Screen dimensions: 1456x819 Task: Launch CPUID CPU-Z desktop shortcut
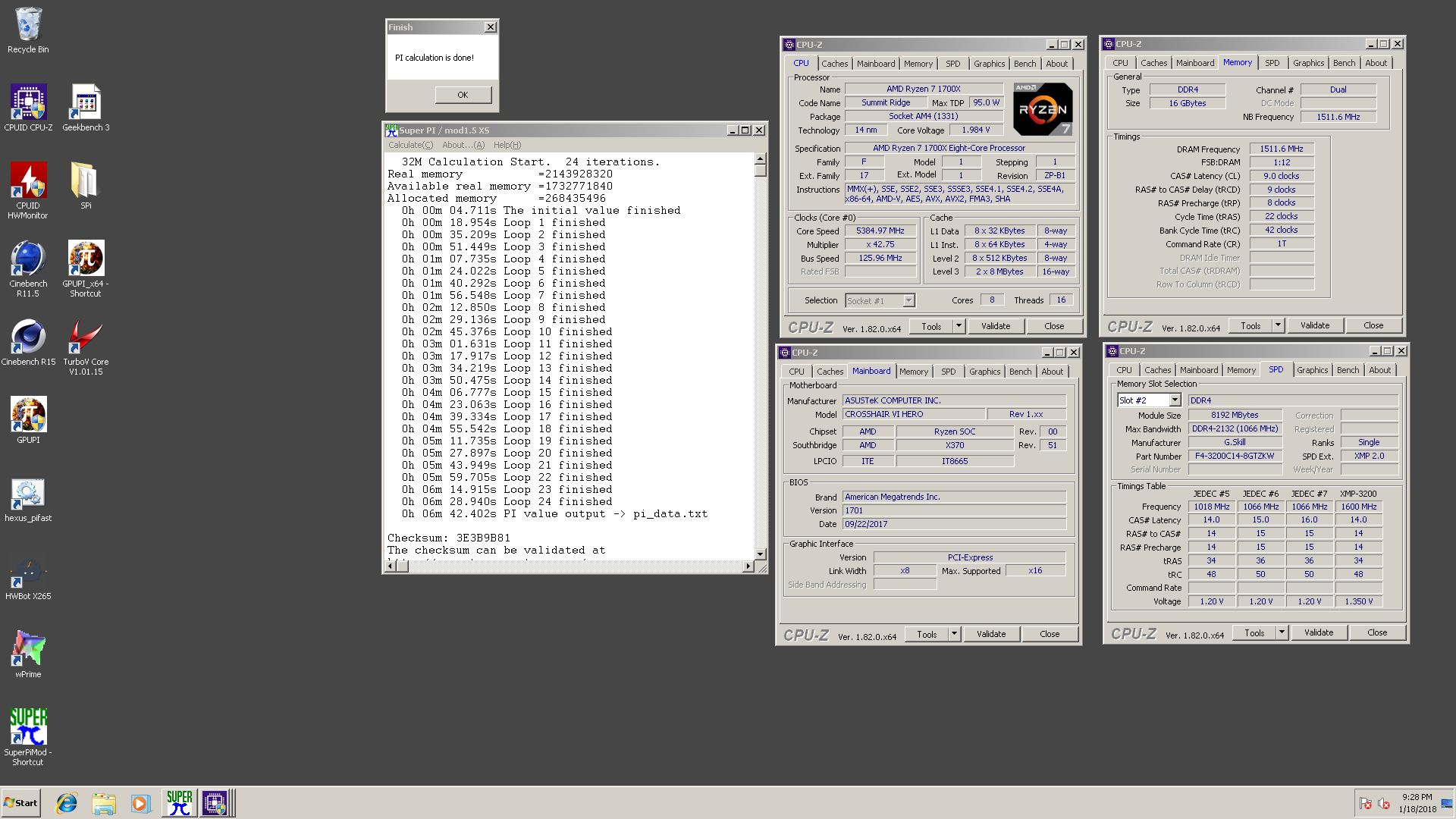click(x=28, y=108)
